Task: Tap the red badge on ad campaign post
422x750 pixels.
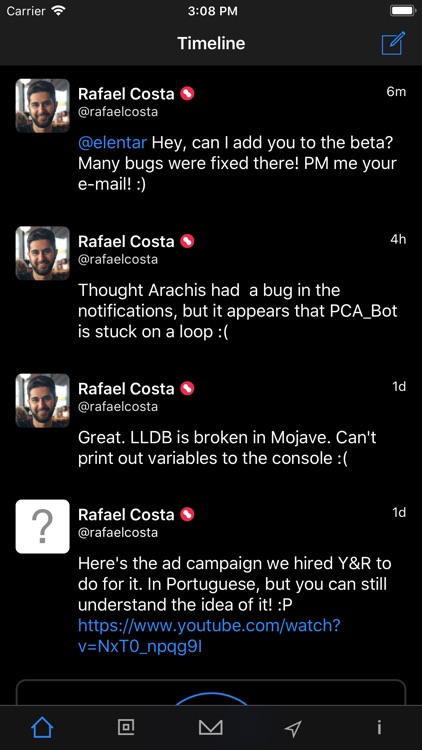Action: (x=187, y=515)
